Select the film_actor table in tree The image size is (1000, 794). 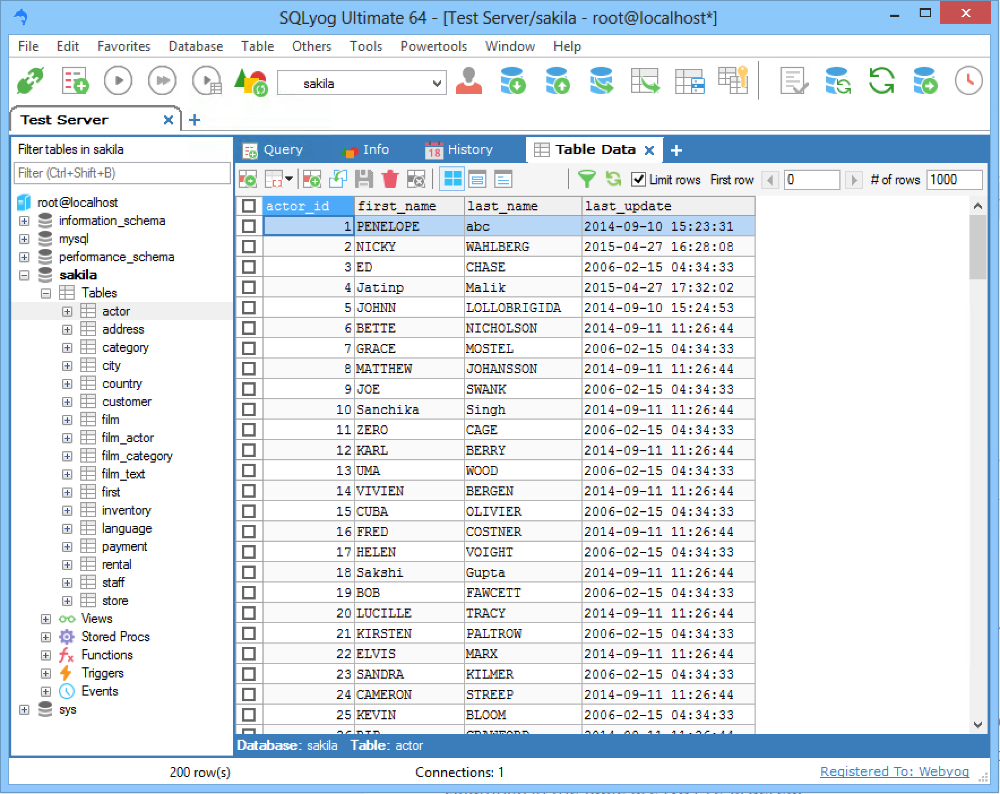[x=127, y=438]
